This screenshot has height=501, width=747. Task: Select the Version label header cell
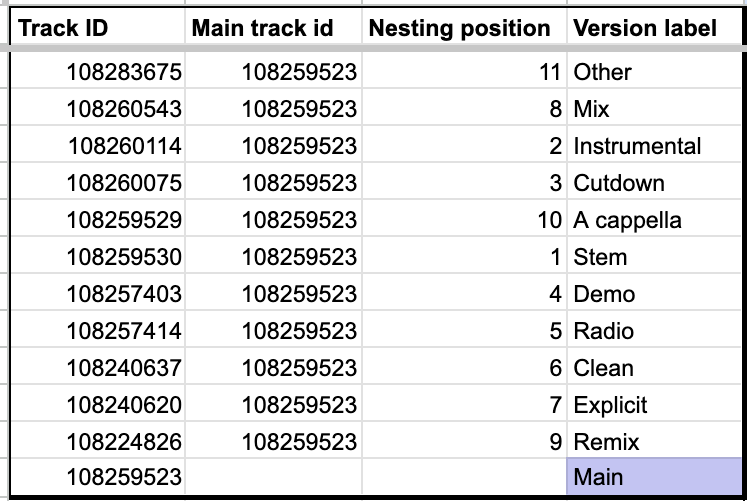(655, 28)
